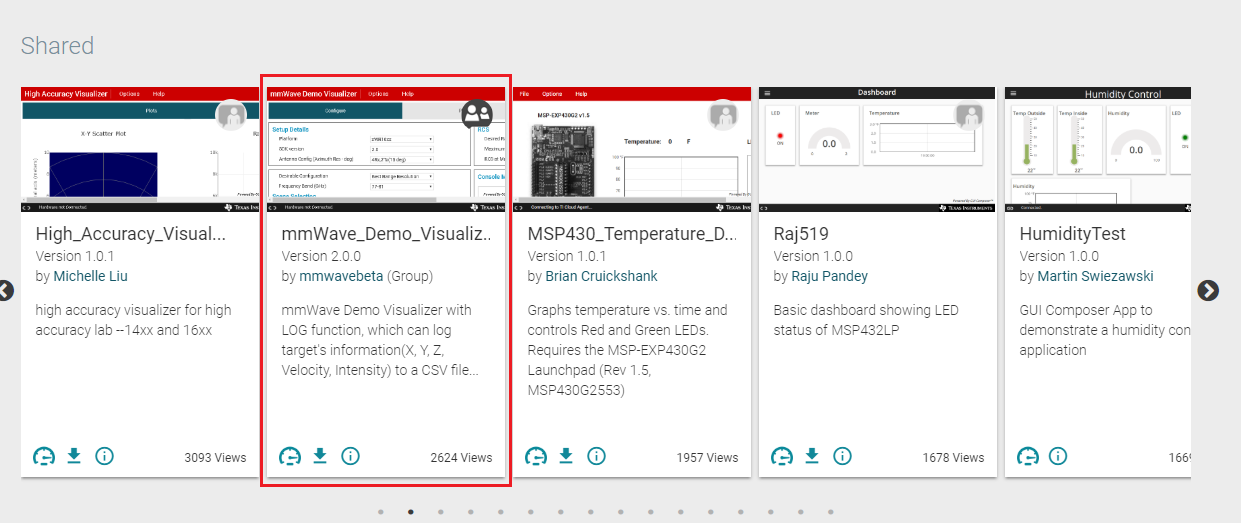The image size is (1241, 523).
Task: Show info for High_Accuracy_Visualizer card
Action: 104,456
